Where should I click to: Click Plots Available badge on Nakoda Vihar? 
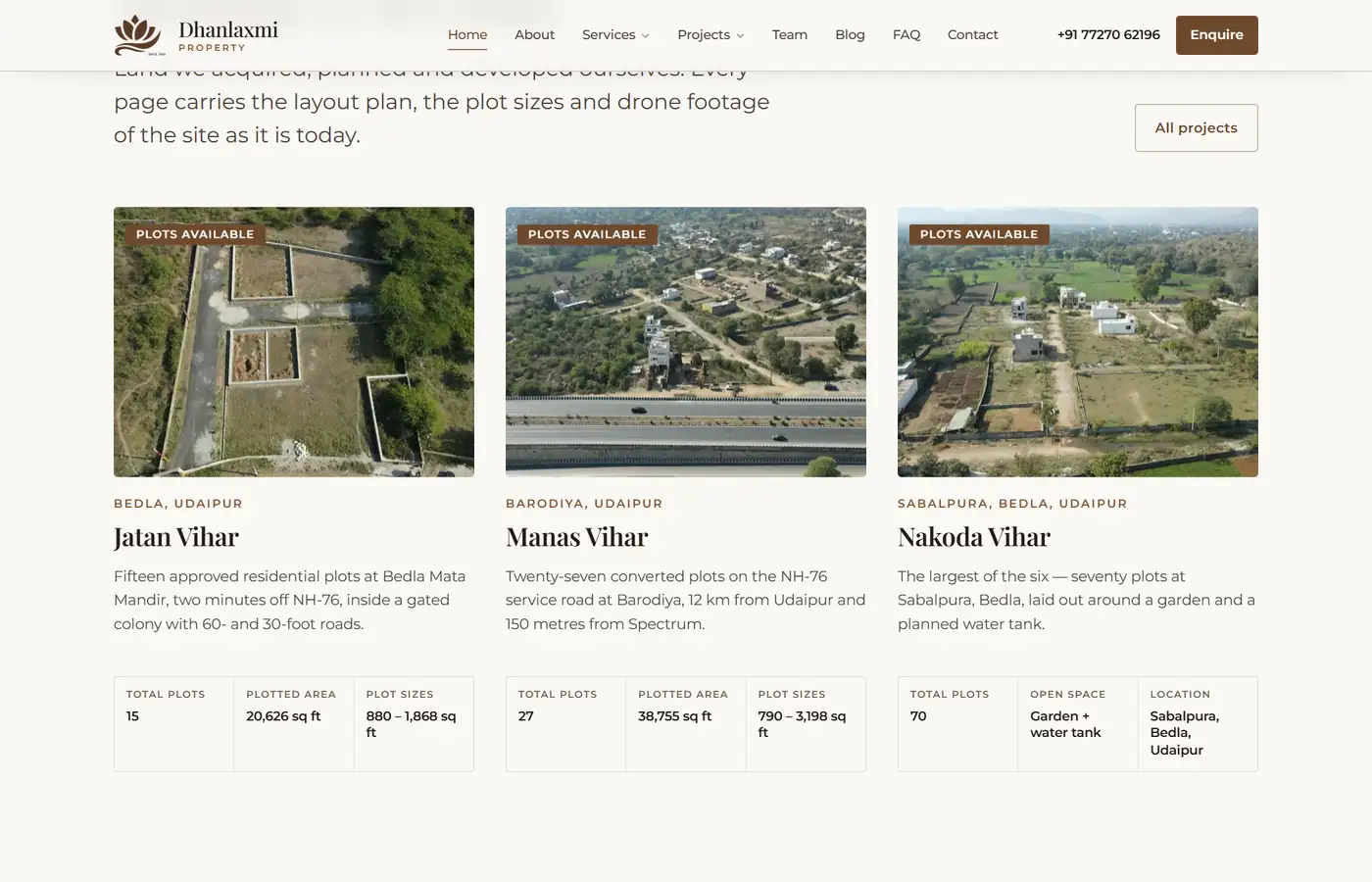tap(979, 234)
